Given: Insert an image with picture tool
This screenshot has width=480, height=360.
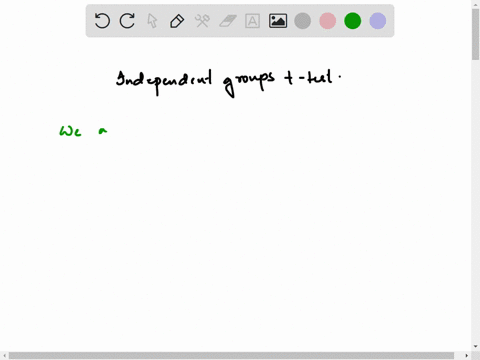Looking at the screenshot, I should tap(278, 21).
